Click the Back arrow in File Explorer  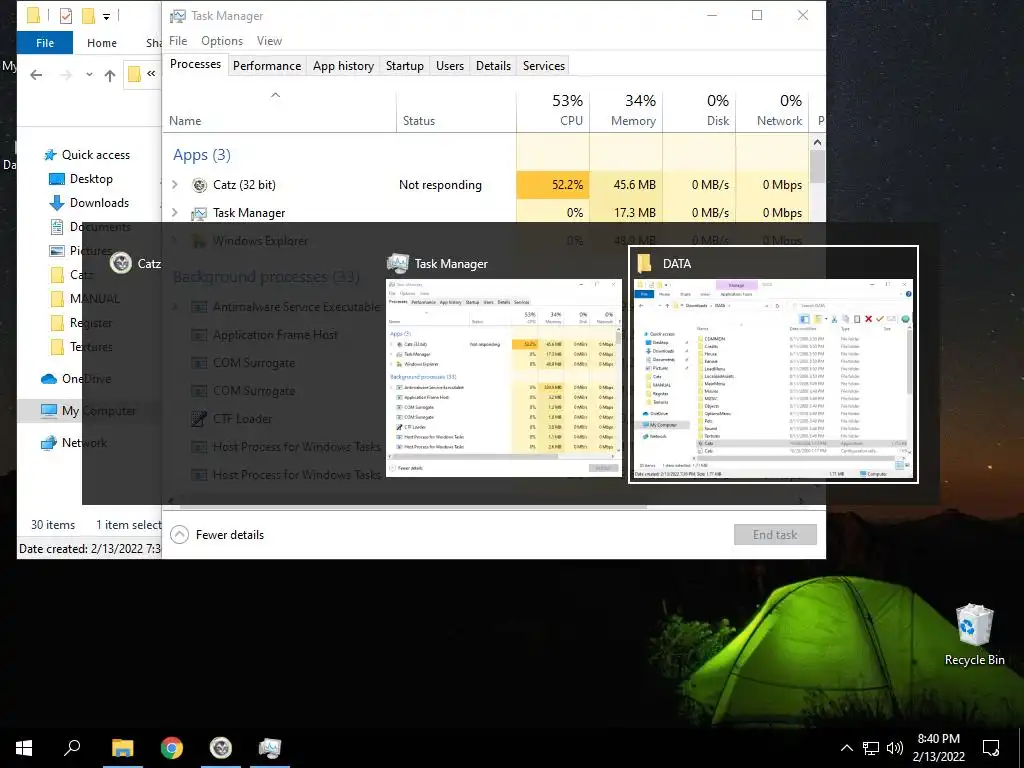pyautogui.click(x=37, y=75)
